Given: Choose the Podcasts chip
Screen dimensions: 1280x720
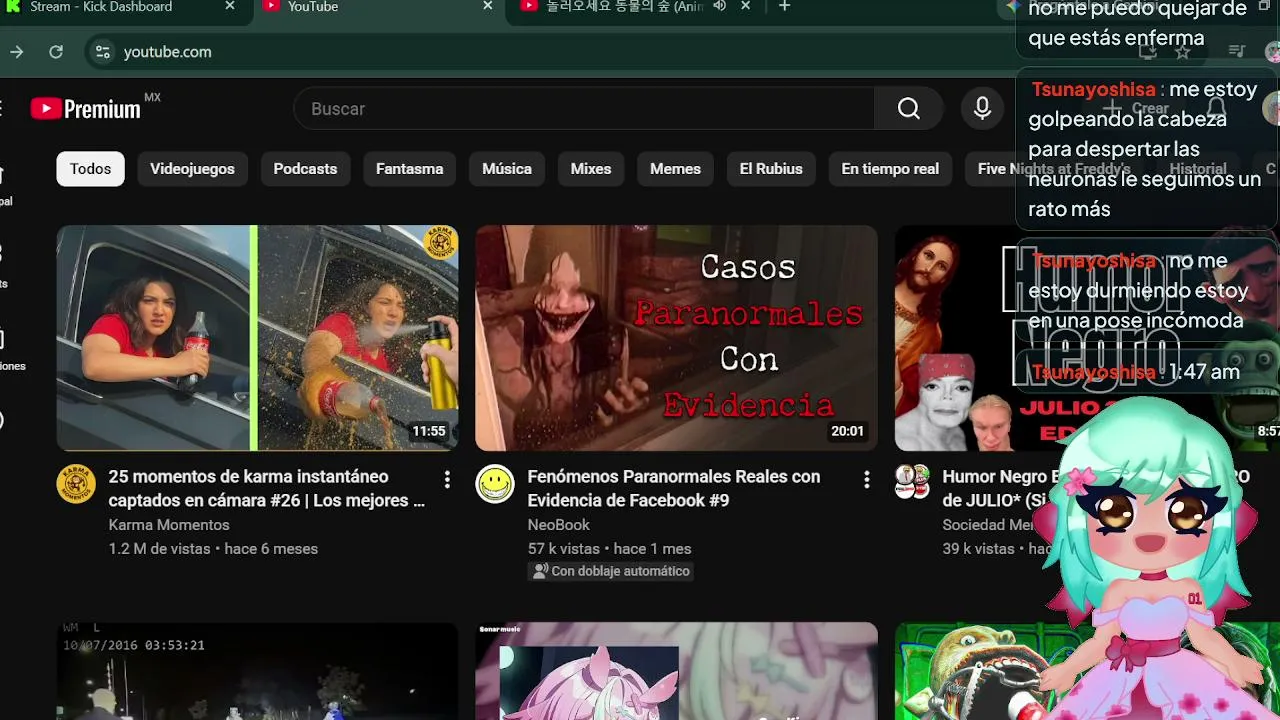Looking at the screenshot, I should point(305,169).
